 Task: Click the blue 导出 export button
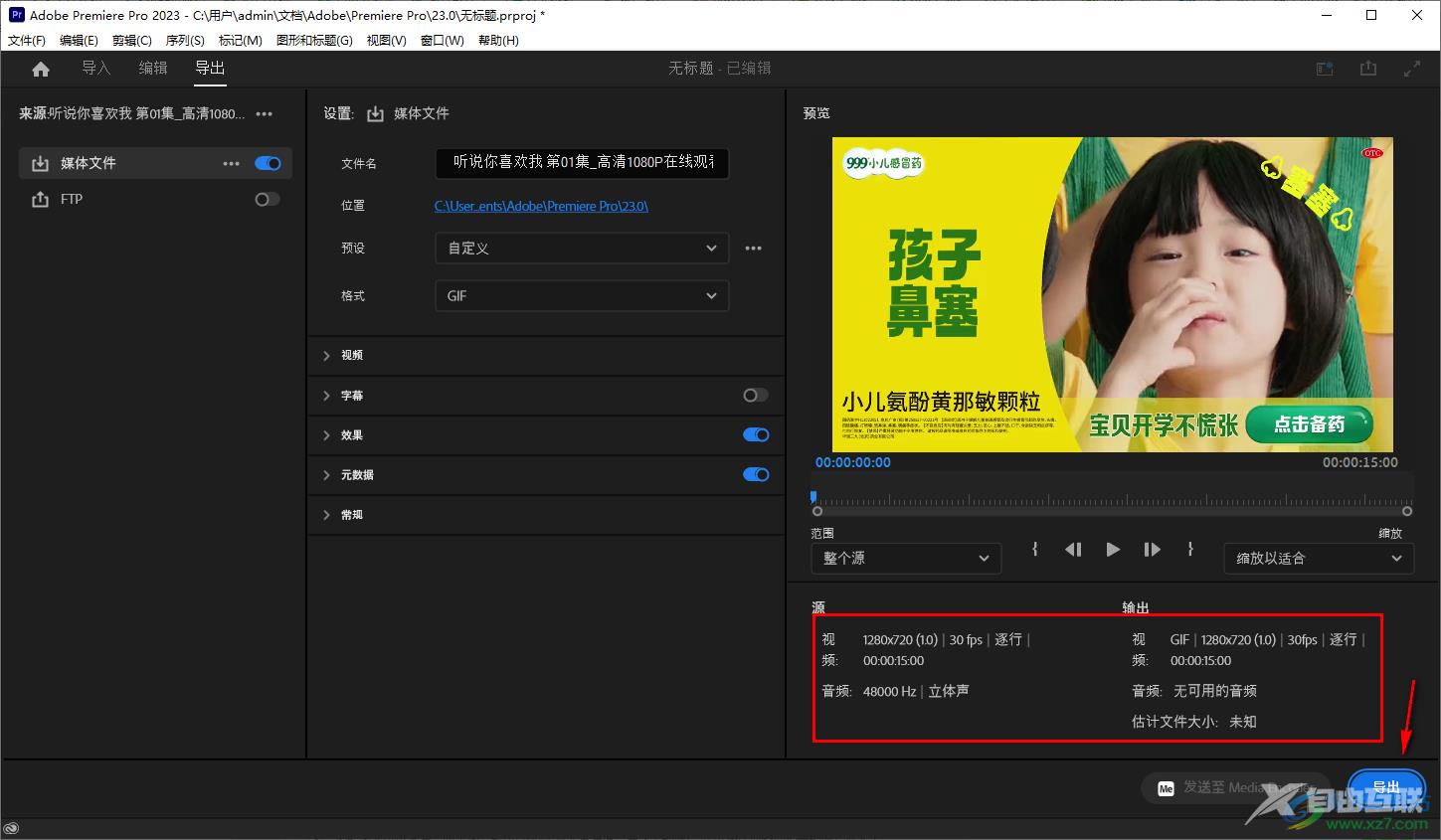tap(1386, 787)
